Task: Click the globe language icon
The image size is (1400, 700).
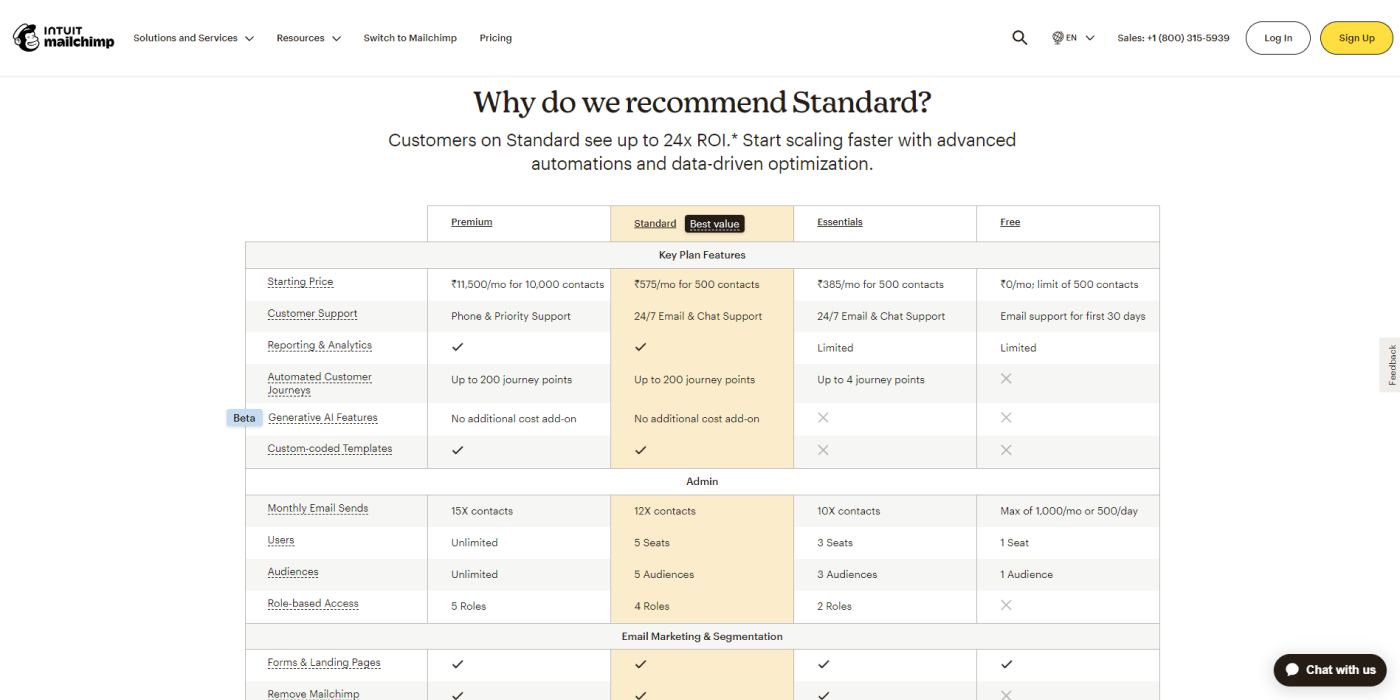Action: point(1057,38)
